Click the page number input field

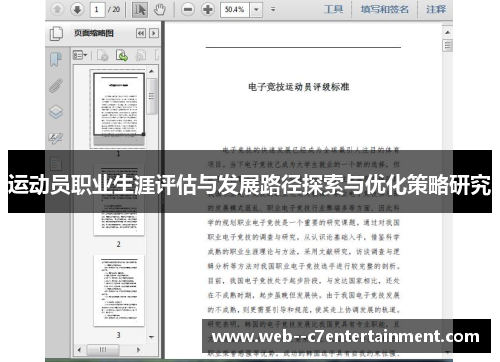(x=97, y=10)
